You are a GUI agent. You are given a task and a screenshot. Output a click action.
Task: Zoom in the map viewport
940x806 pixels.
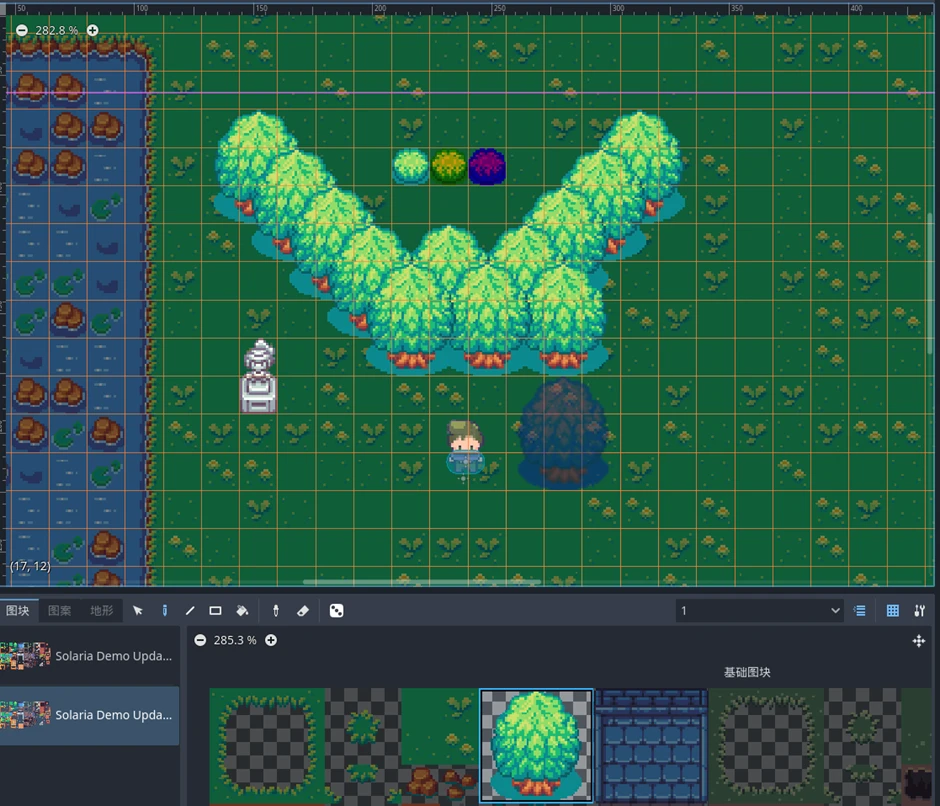click(92, 30)
